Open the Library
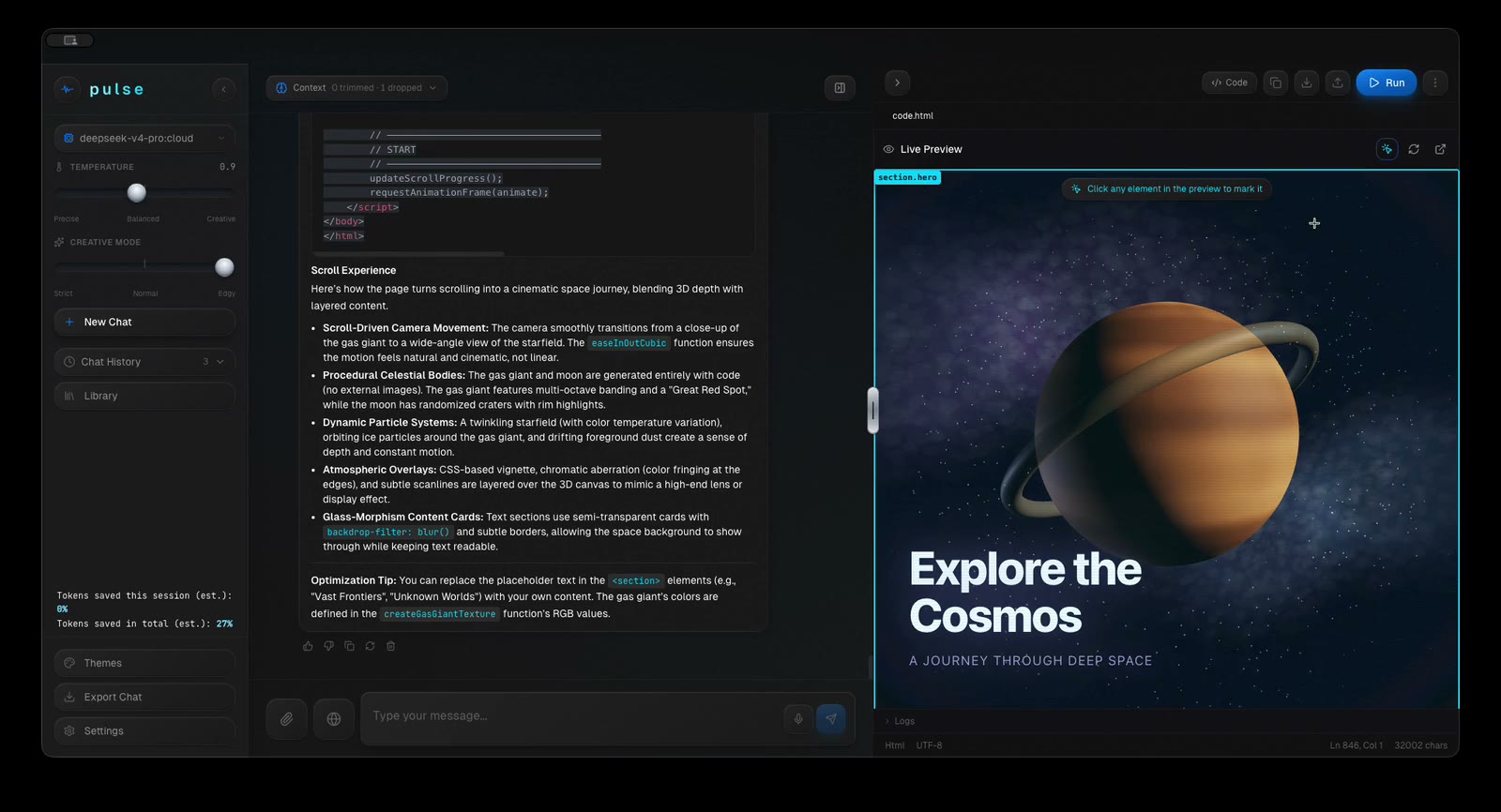Screen dimensions: 1501x812 [x=144, y=396]
